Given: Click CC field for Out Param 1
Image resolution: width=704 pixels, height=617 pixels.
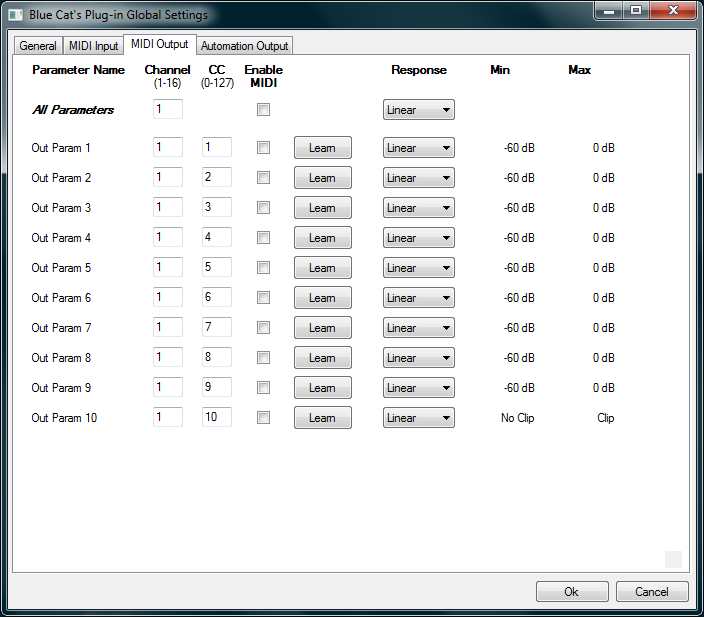Looking at the screenshot, I should point(217,147).
